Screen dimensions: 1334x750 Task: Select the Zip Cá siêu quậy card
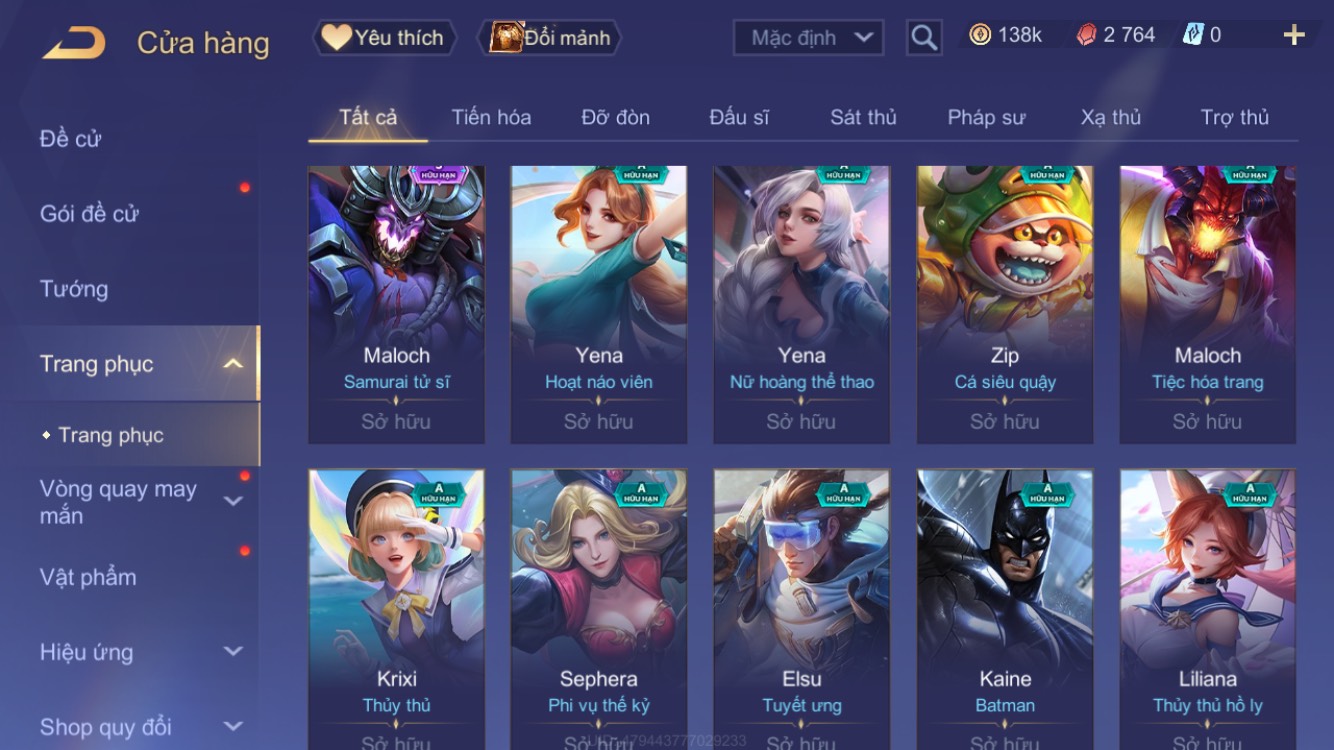[x=1005, y=305]
